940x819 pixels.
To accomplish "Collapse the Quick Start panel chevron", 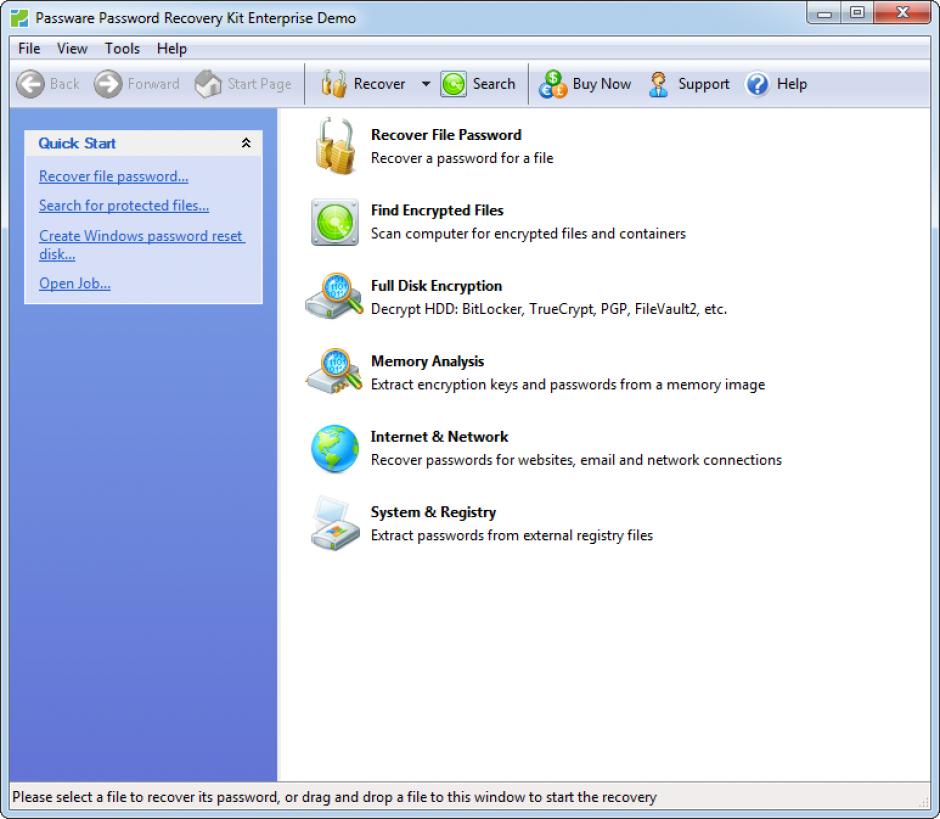I will pyautogui.click(x=246, y=143).
